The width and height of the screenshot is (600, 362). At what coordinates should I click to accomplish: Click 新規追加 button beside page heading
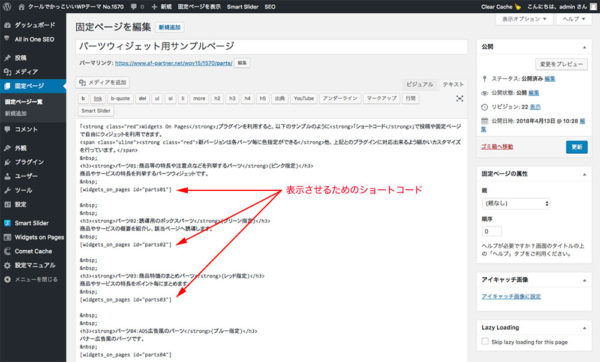170,27
